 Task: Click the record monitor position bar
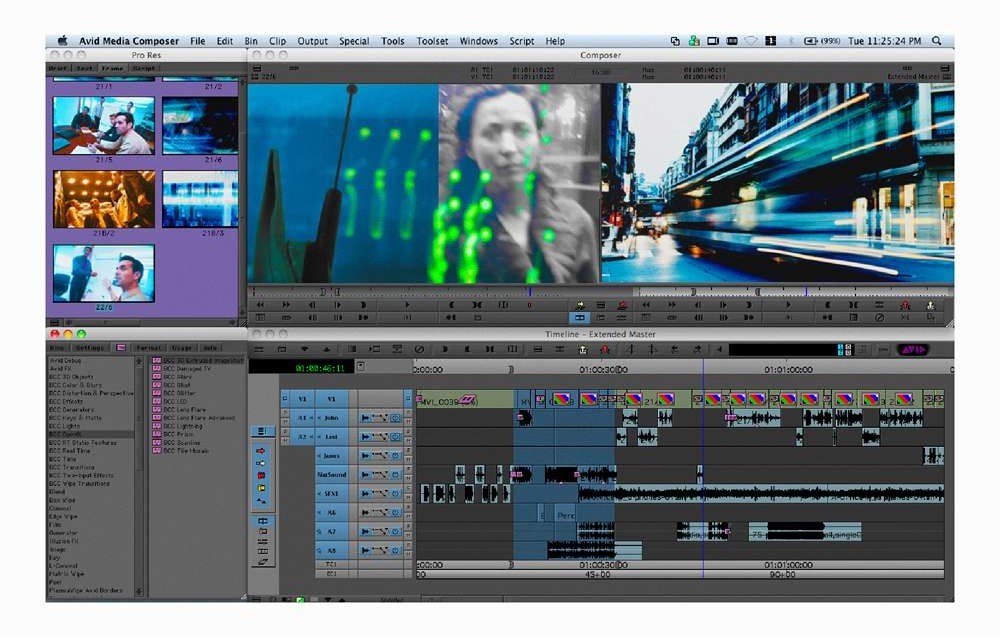[794, 292]
